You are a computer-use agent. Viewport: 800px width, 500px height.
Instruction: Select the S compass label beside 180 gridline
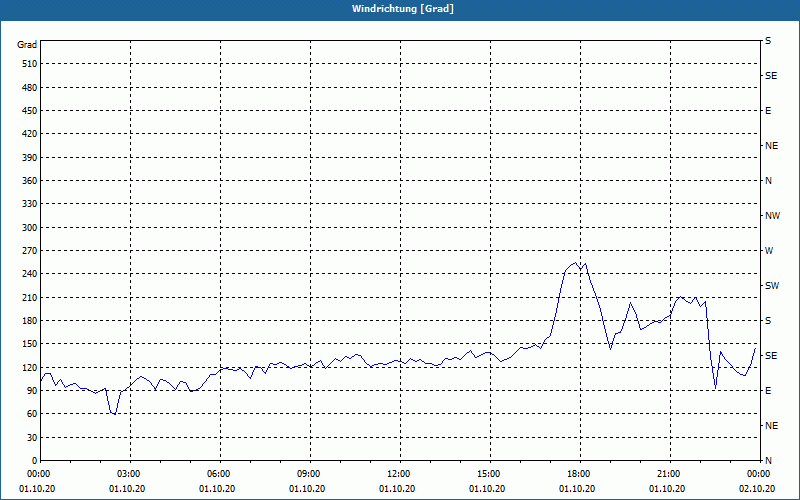point(768,320)
